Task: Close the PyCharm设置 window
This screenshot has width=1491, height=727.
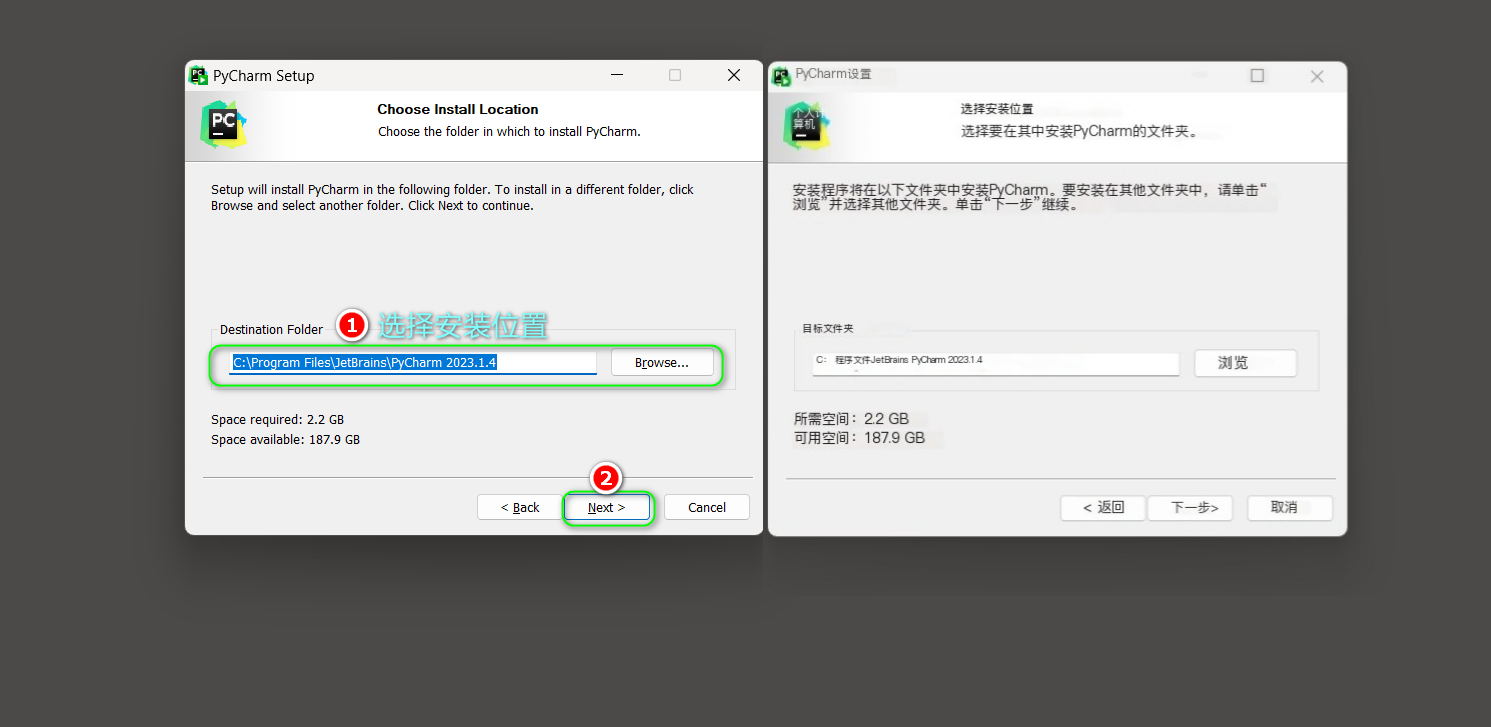Action: point(1317,76)
